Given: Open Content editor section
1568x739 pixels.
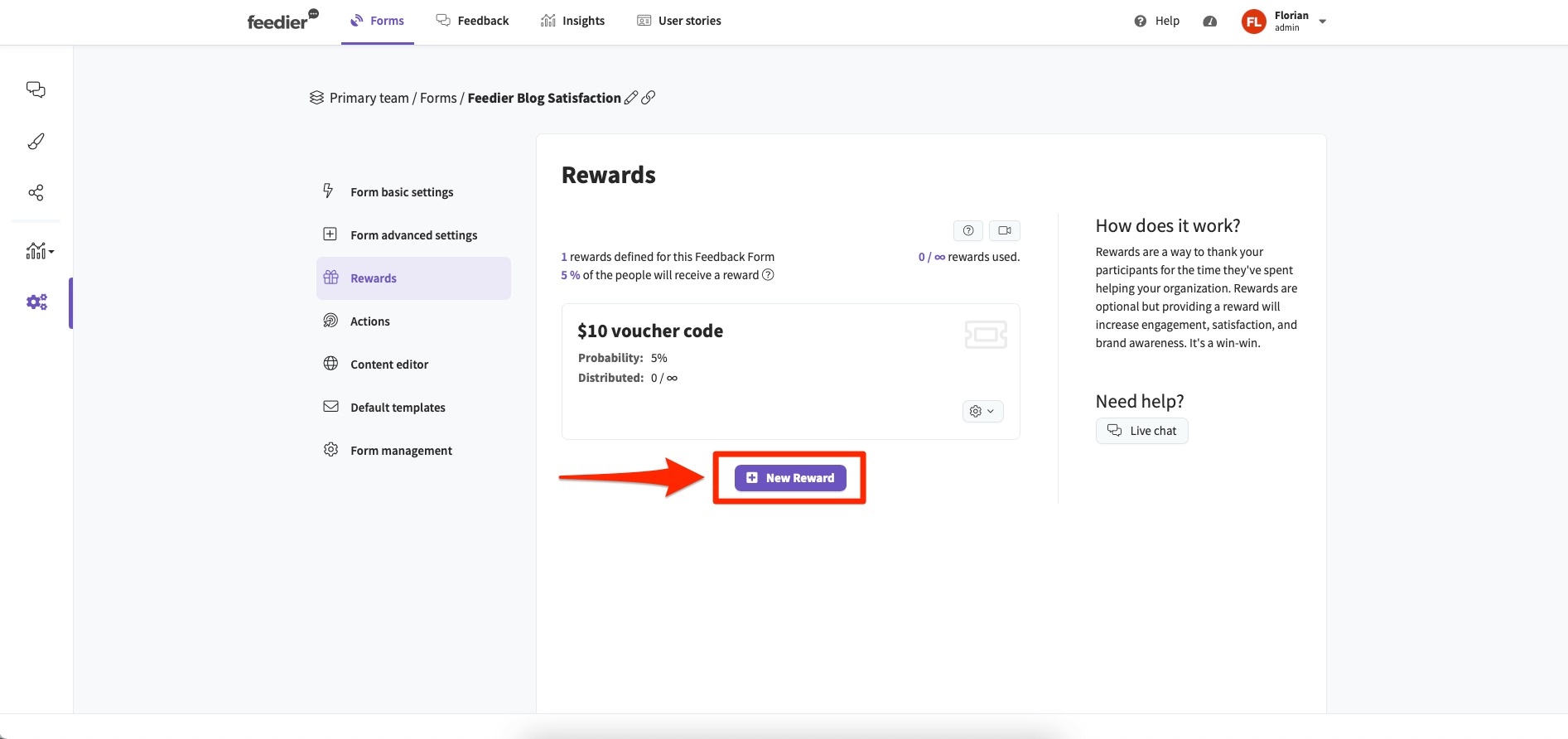Looking at the screenshot, I should pyautogui.click(x=413, y=365).
